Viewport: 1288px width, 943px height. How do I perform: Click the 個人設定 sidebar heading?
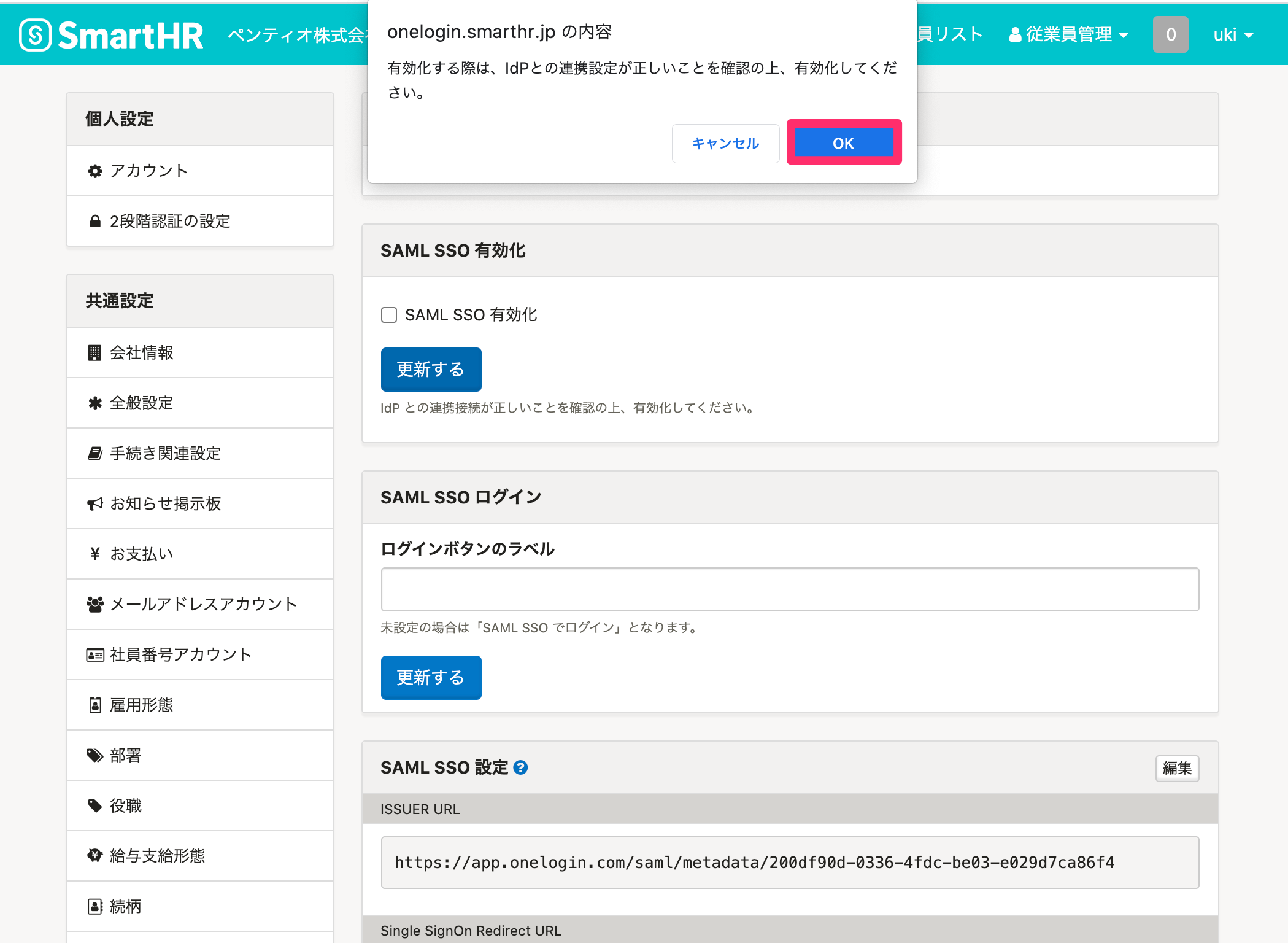coord(119,118)
